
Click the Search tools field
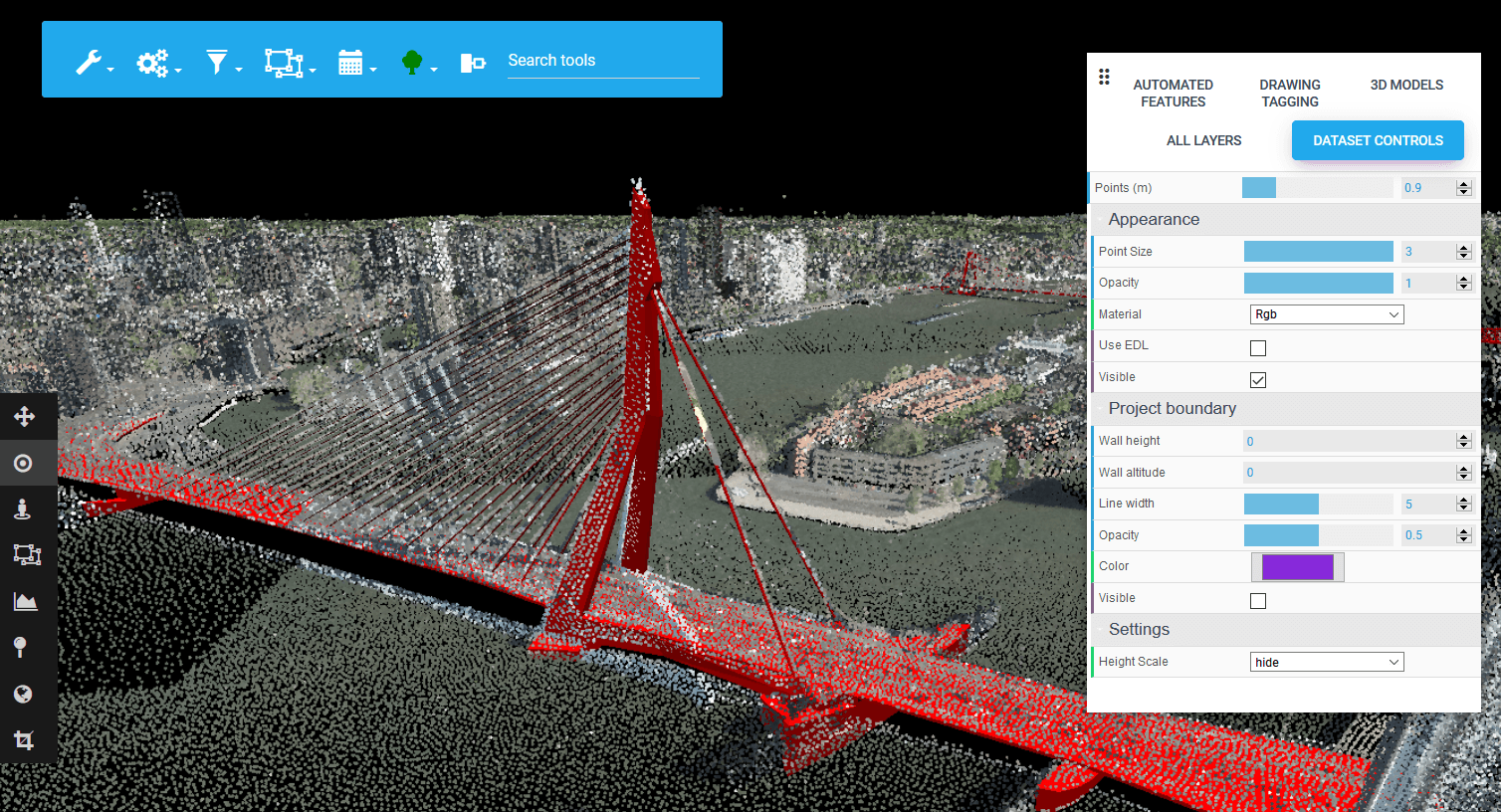pyautogui.click(x=603, y=61)
